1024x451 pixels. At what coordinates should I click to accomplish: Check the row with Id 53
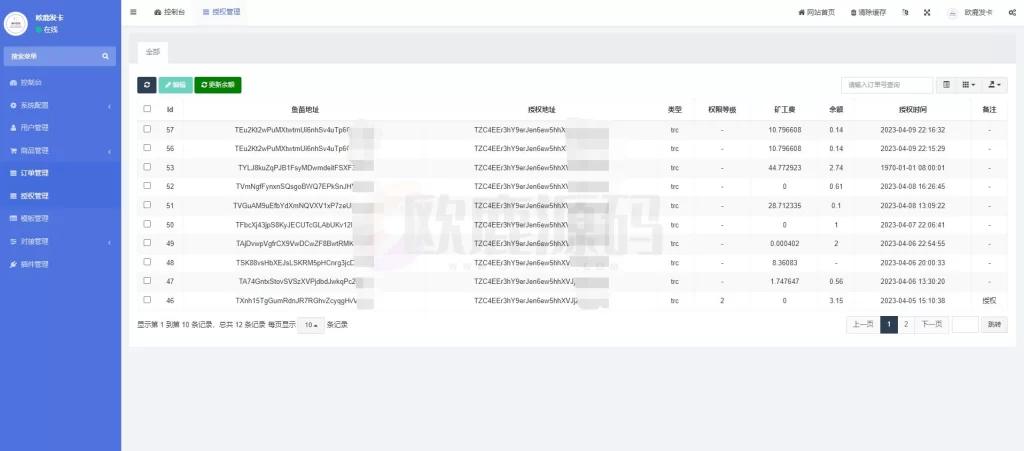tap(147, 167)
